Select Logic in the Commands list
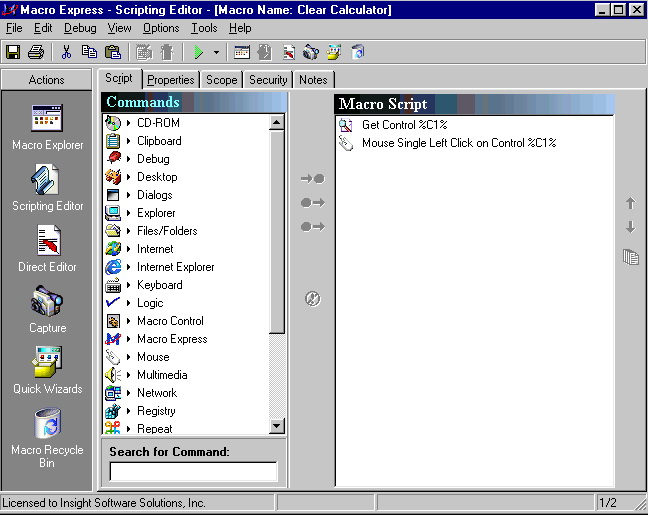Viewport: 648px width, 517px height. point(150,303)
